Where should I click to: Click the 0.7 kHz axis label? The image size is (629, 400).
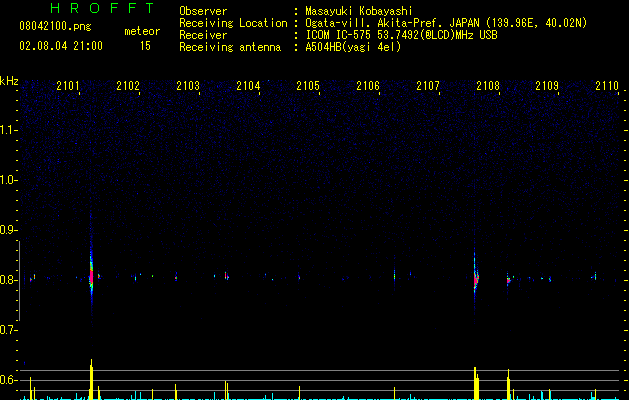8,330
